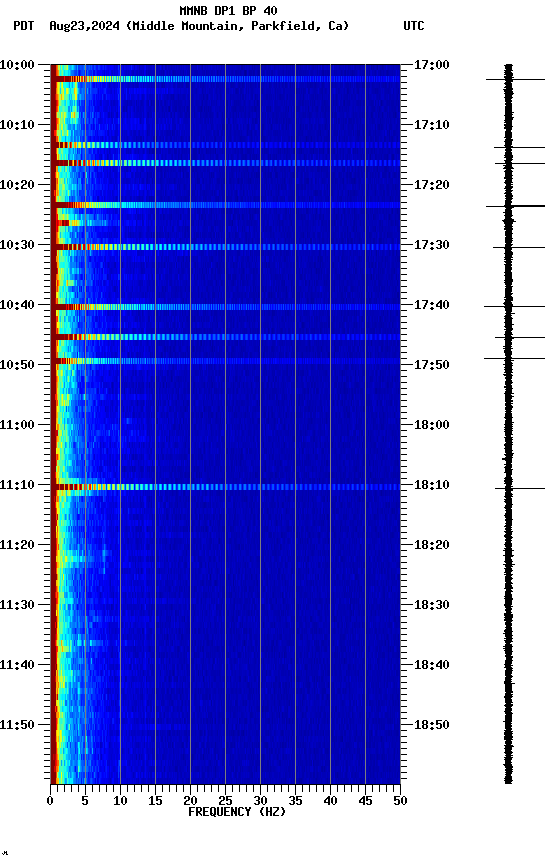The width and height of the screenshot is (552, 864).
Task: Click the broadband event band near 10:02
Action: [225, 79]
